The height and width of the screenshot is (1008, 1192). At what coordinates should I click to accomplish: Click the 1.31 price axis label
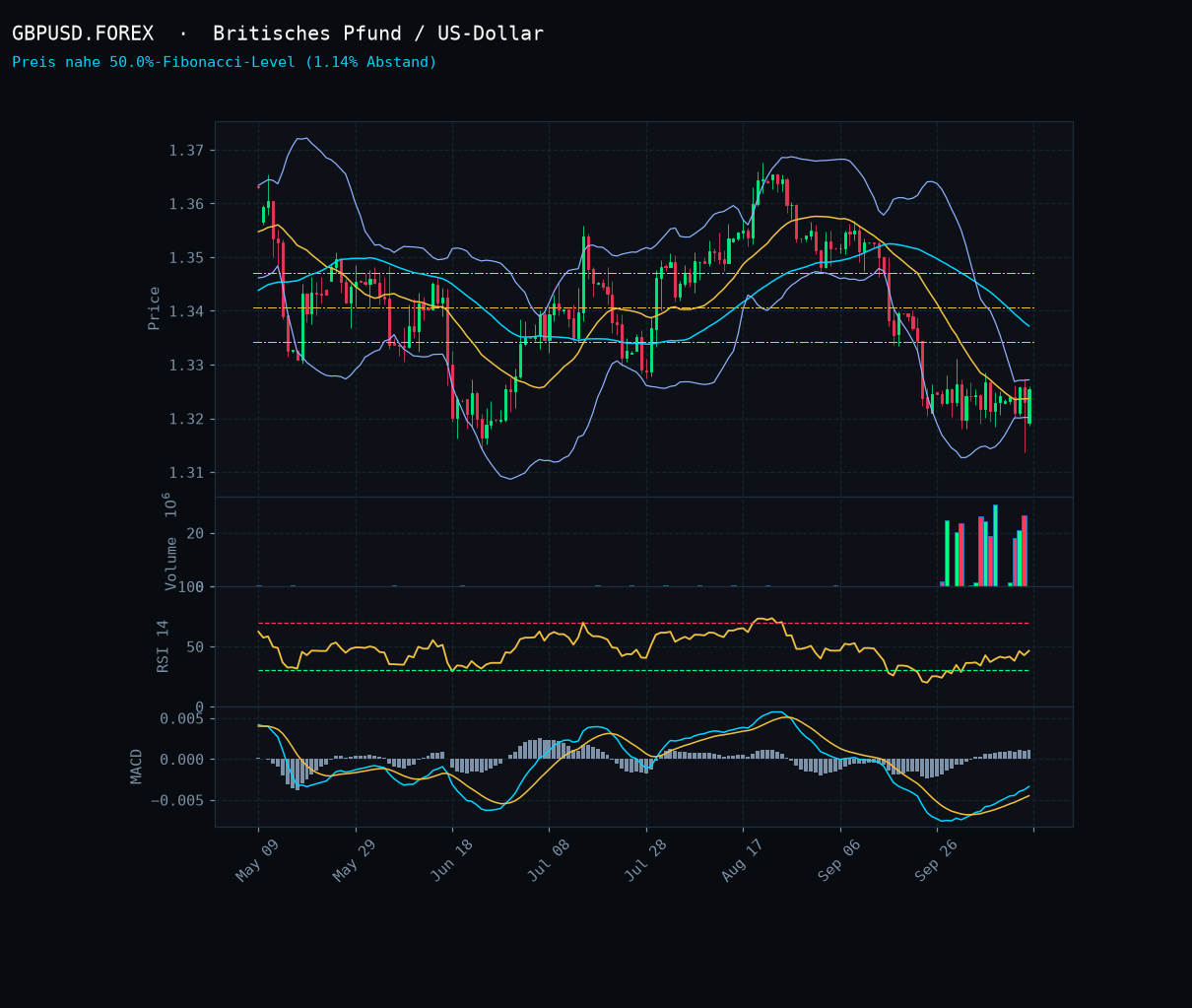pyautogui.click(x=186, y=473)
